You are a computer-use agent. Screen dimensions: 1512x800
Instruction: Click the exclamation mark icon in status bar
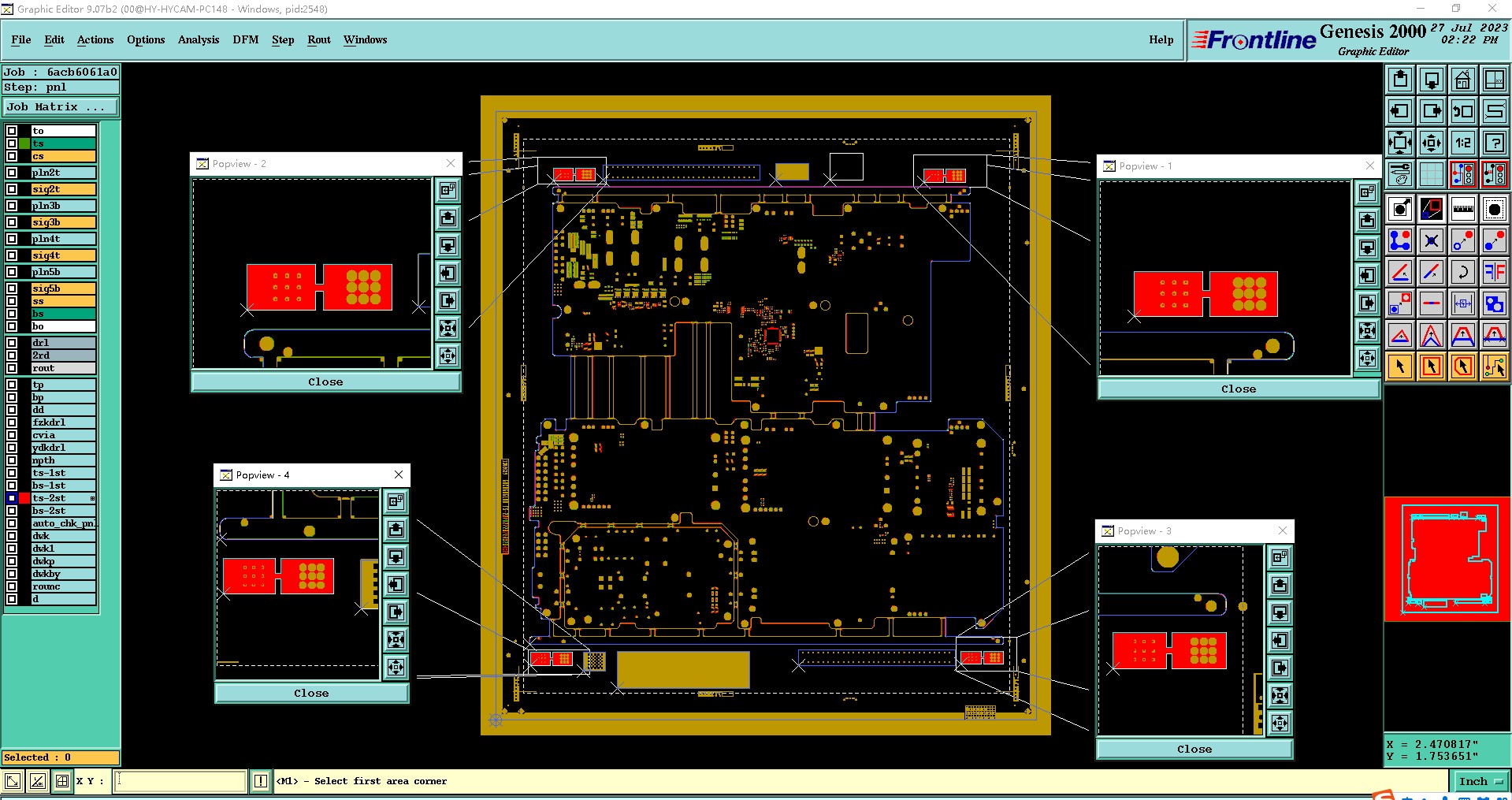coord(261,781)
